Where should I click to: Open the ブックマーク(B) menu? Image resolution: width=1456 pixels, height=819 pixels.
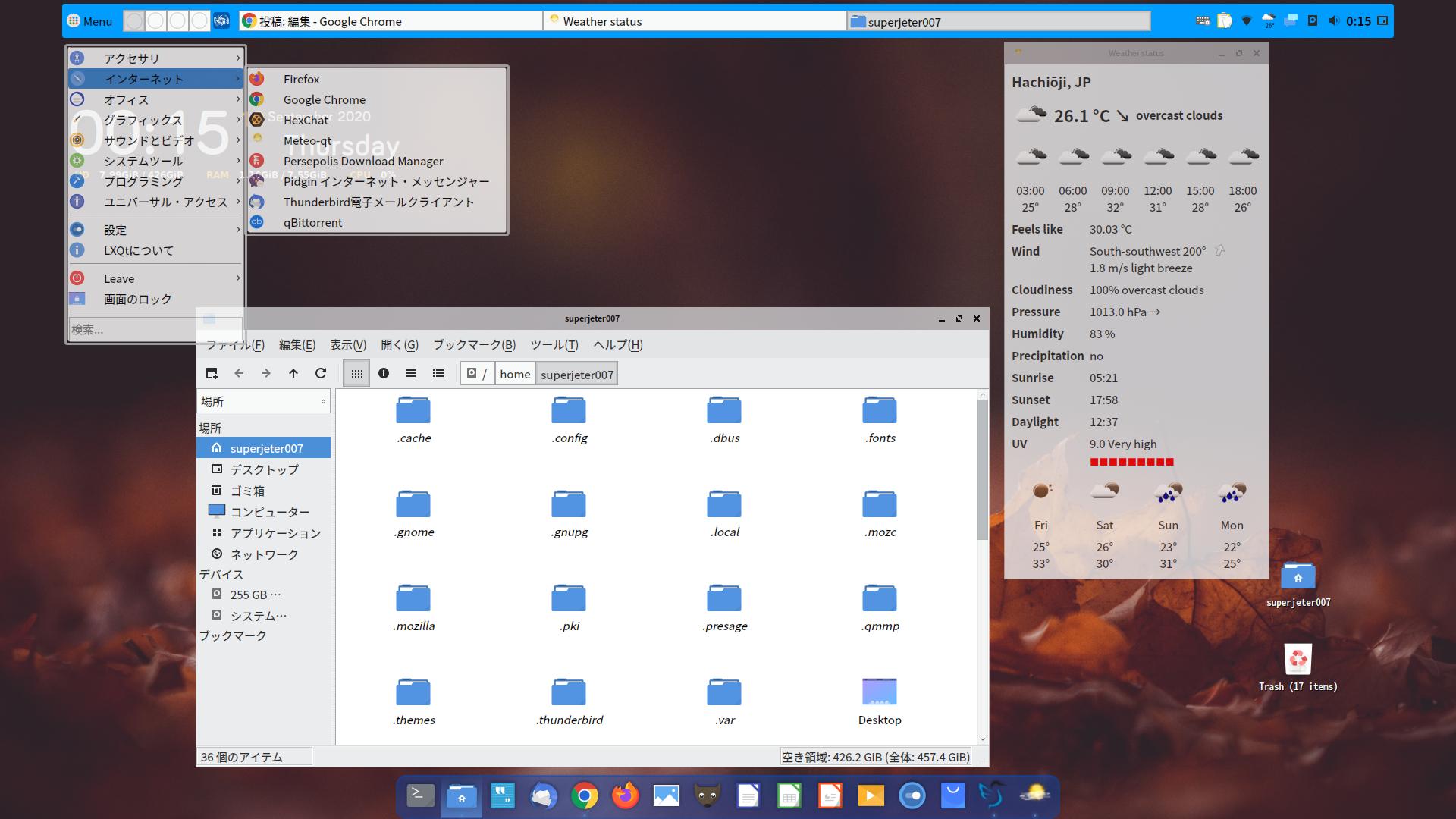[x=474, y=345]
